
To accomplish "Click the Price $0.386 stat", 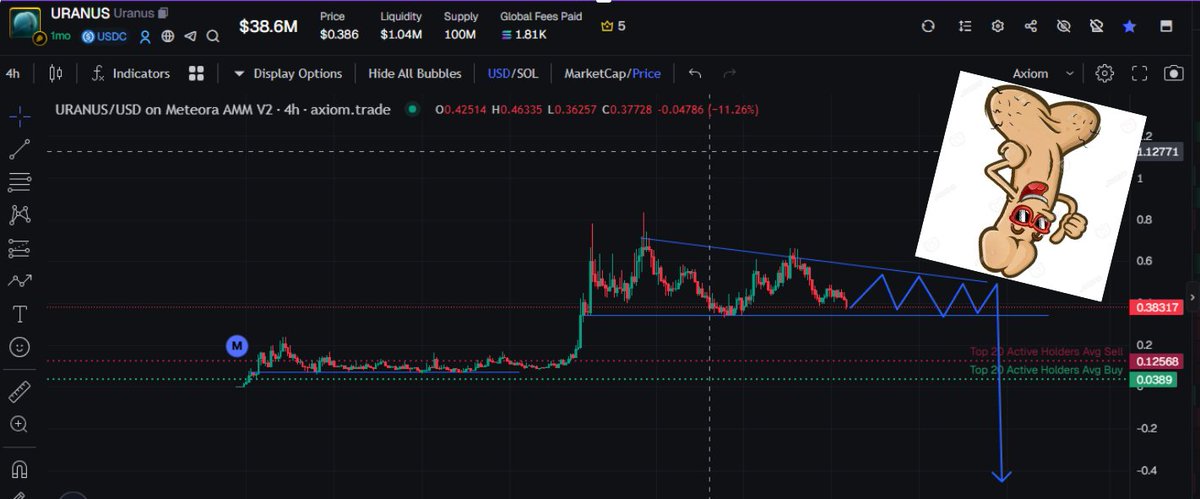I will click(337, 26).
